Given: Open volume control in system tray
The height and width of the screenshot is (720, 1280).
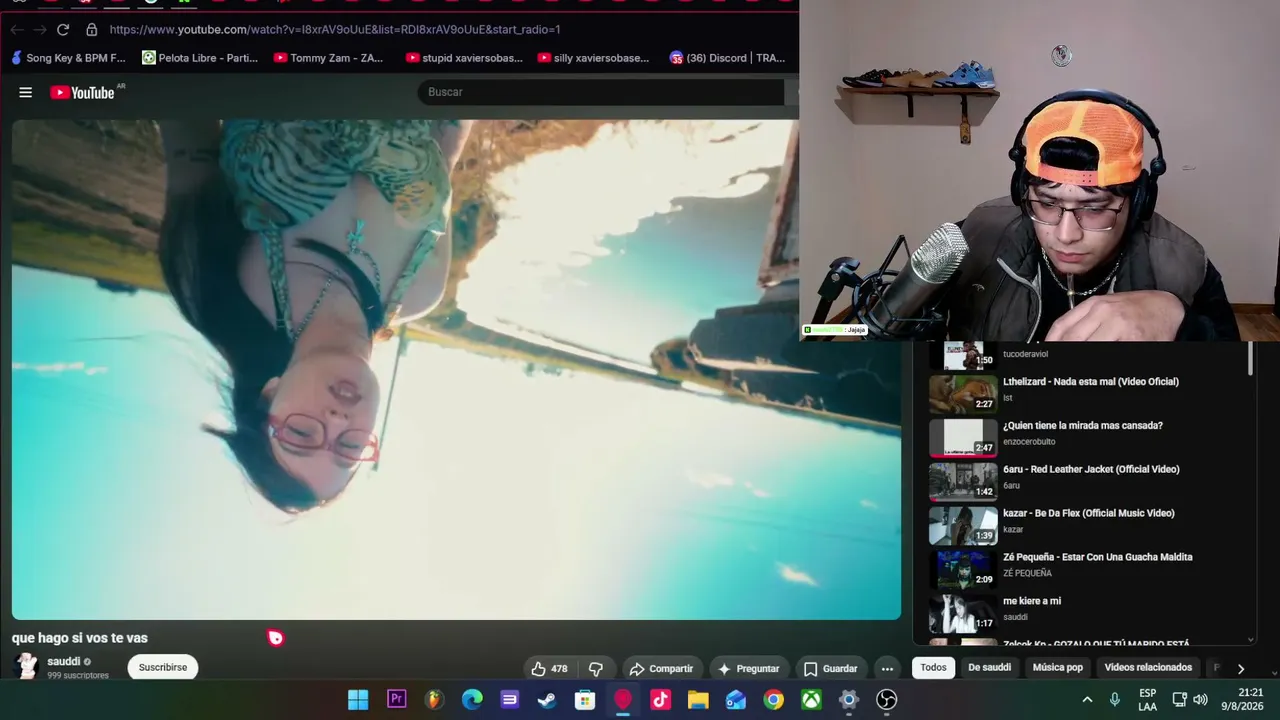Looking at the screenshot, I should [x=1201, y=700].
